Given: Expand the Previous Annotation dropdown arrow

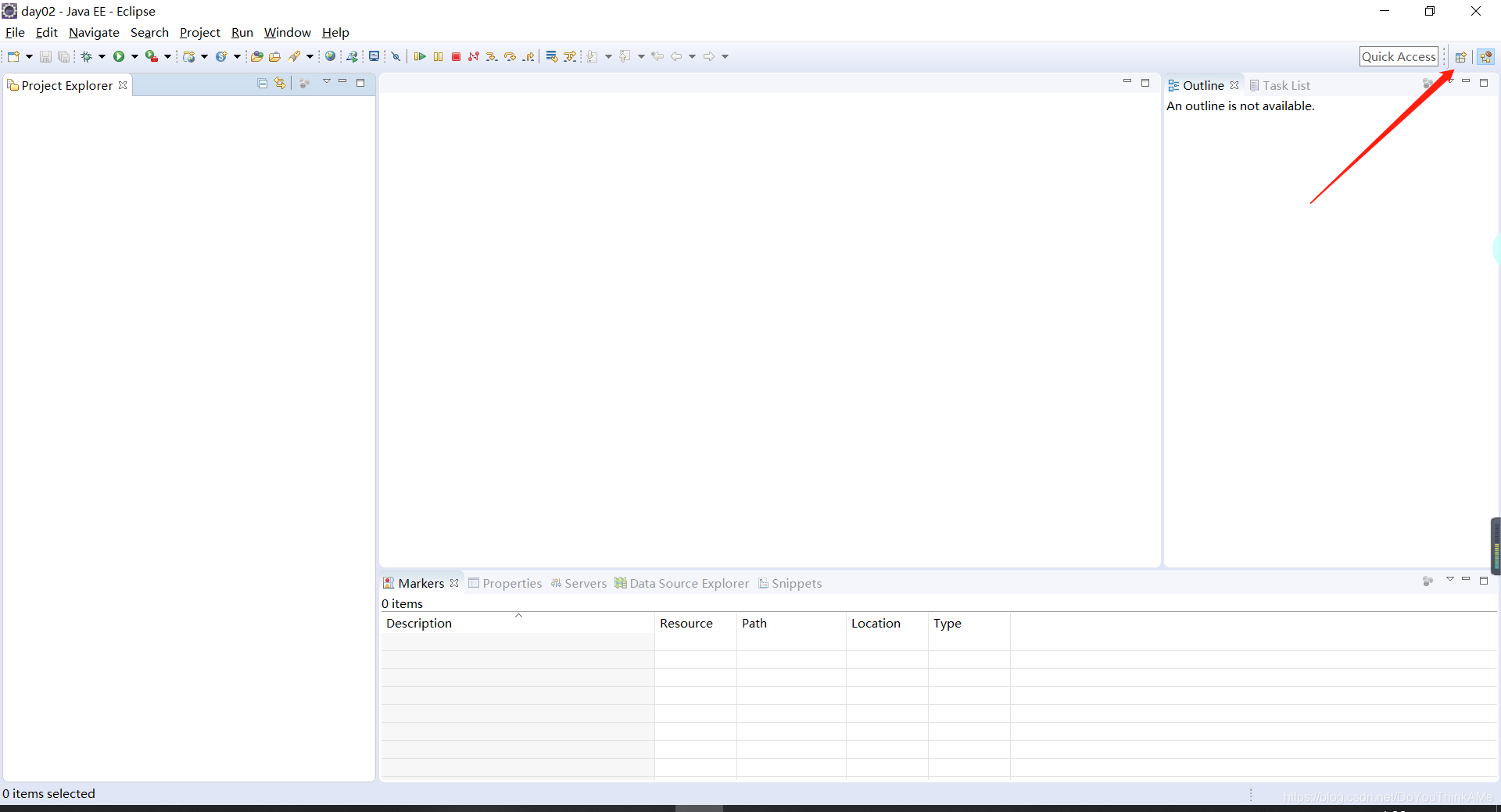Looking at the screenshot, I should tap(641, 56).
